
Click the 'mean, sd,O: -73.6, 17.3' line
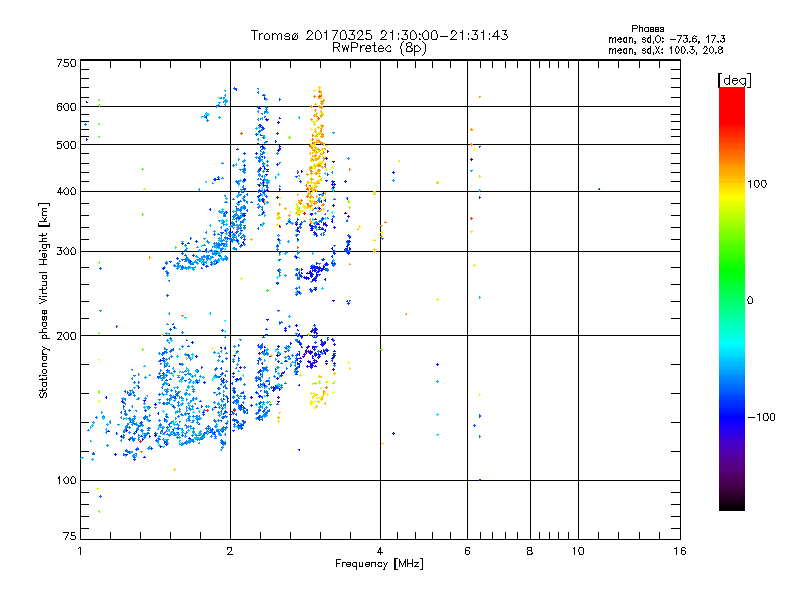[x=666, y=40]
